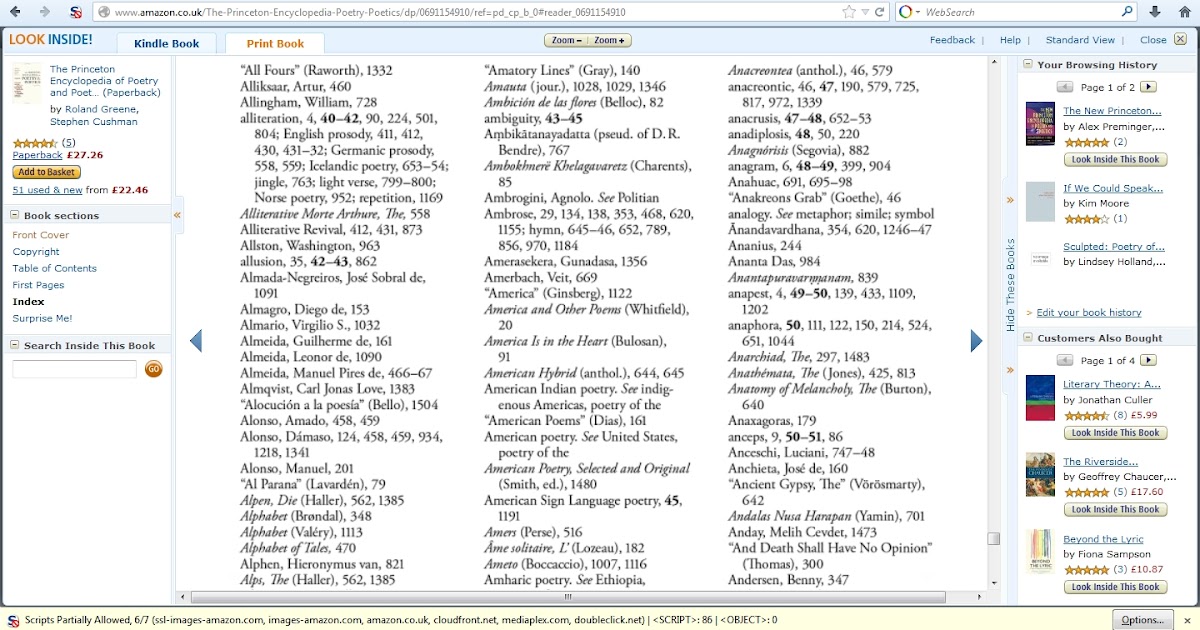Click the Paperback format link
Viewport: 1200px width, 630px height.
point(37,155)
